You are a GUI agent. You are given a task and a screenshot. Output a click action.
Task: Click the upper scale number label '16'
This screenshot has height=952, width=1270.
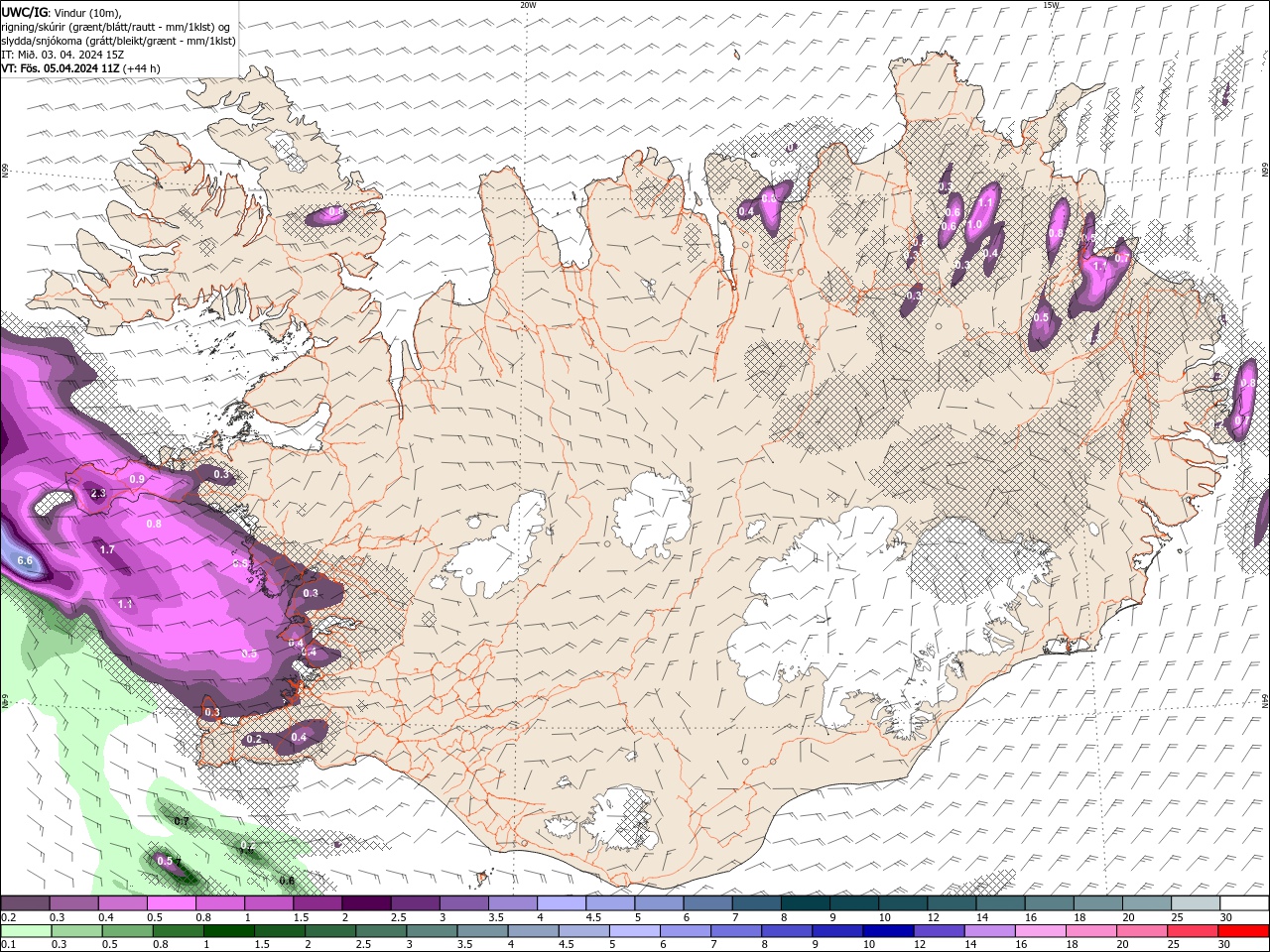1031,917
